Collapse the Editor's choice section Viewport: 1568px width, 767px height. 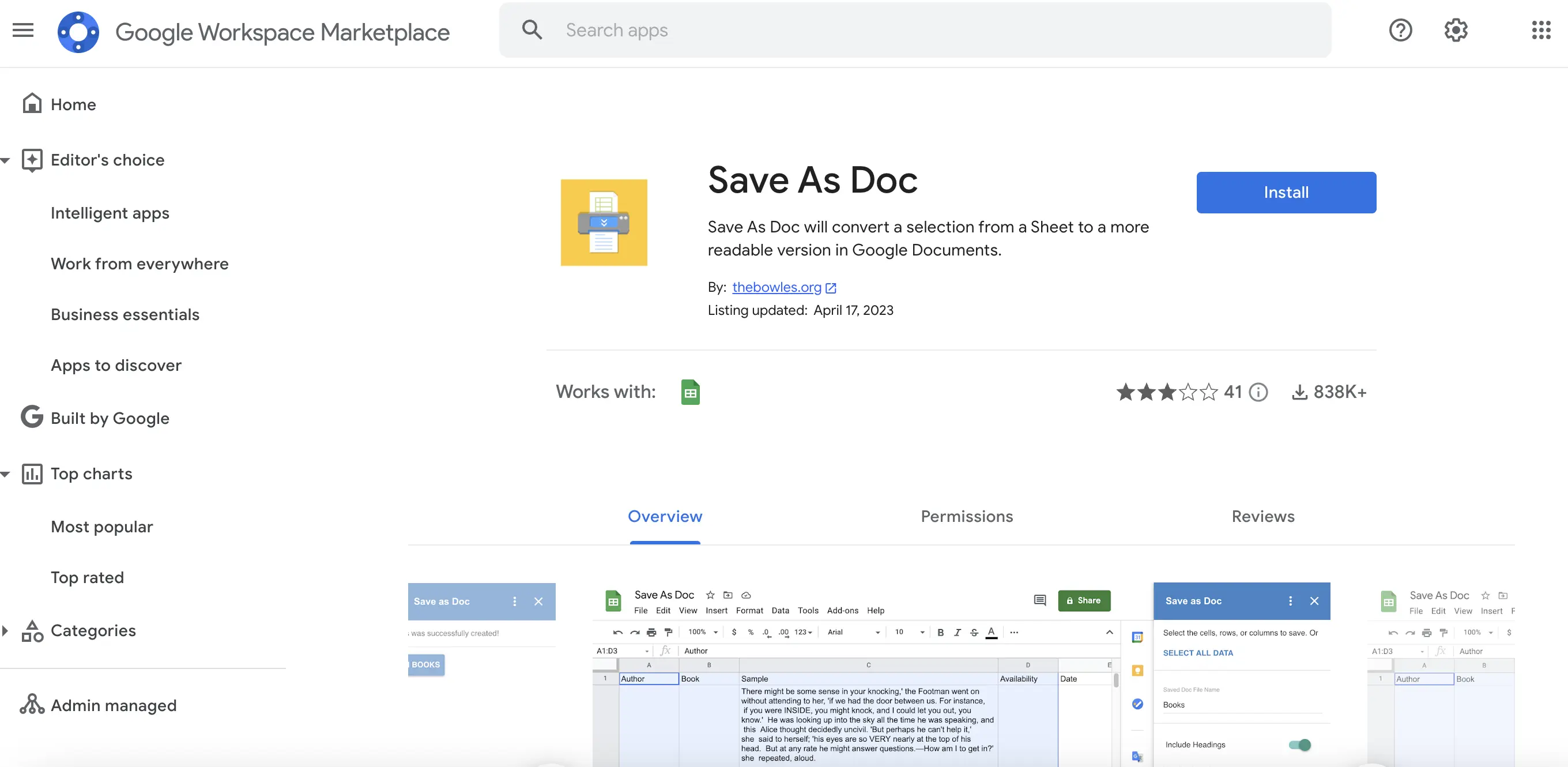tap(6, 160)
